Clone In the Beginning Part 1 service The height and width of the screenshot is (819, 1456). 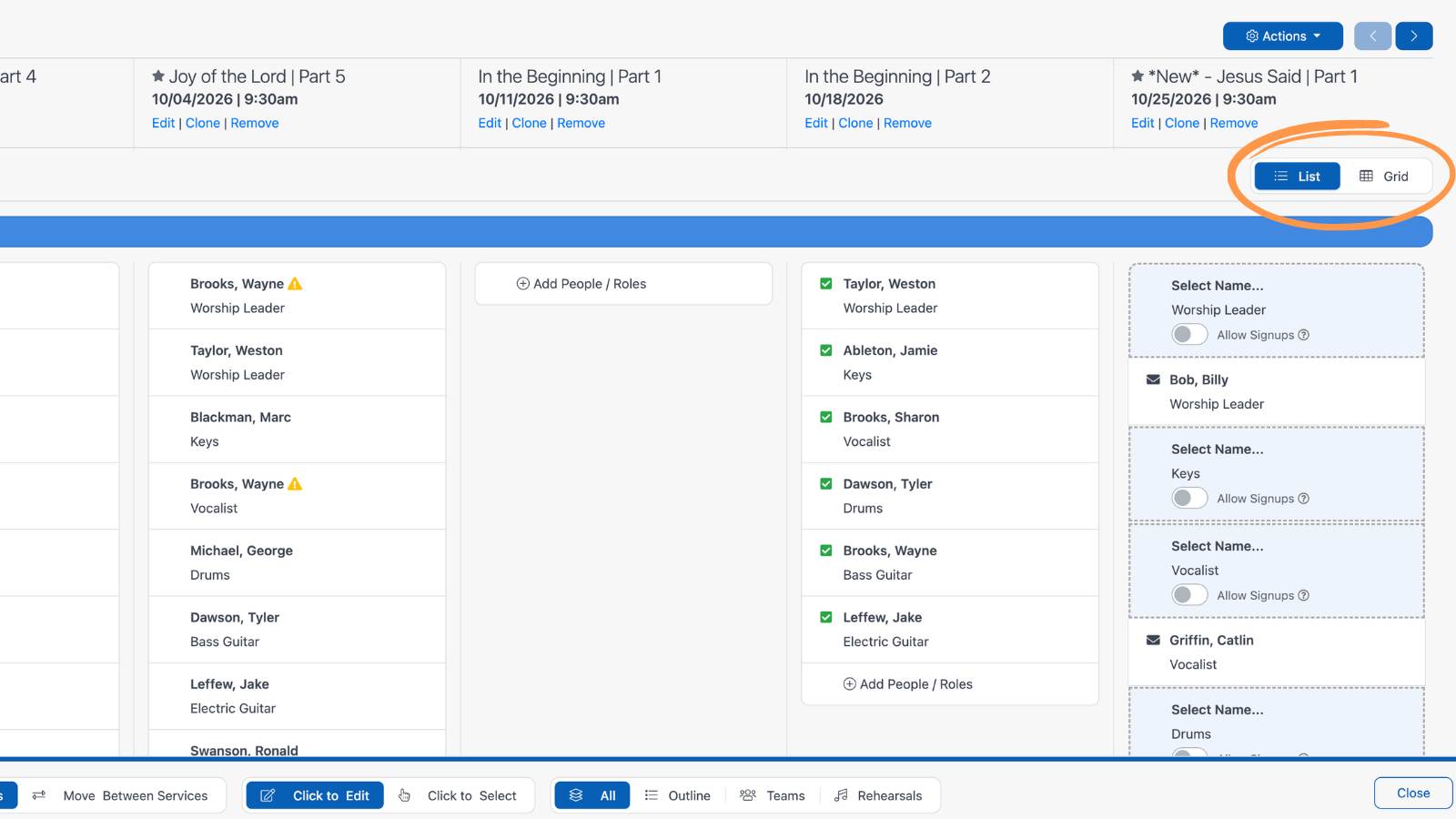(529, 123)
